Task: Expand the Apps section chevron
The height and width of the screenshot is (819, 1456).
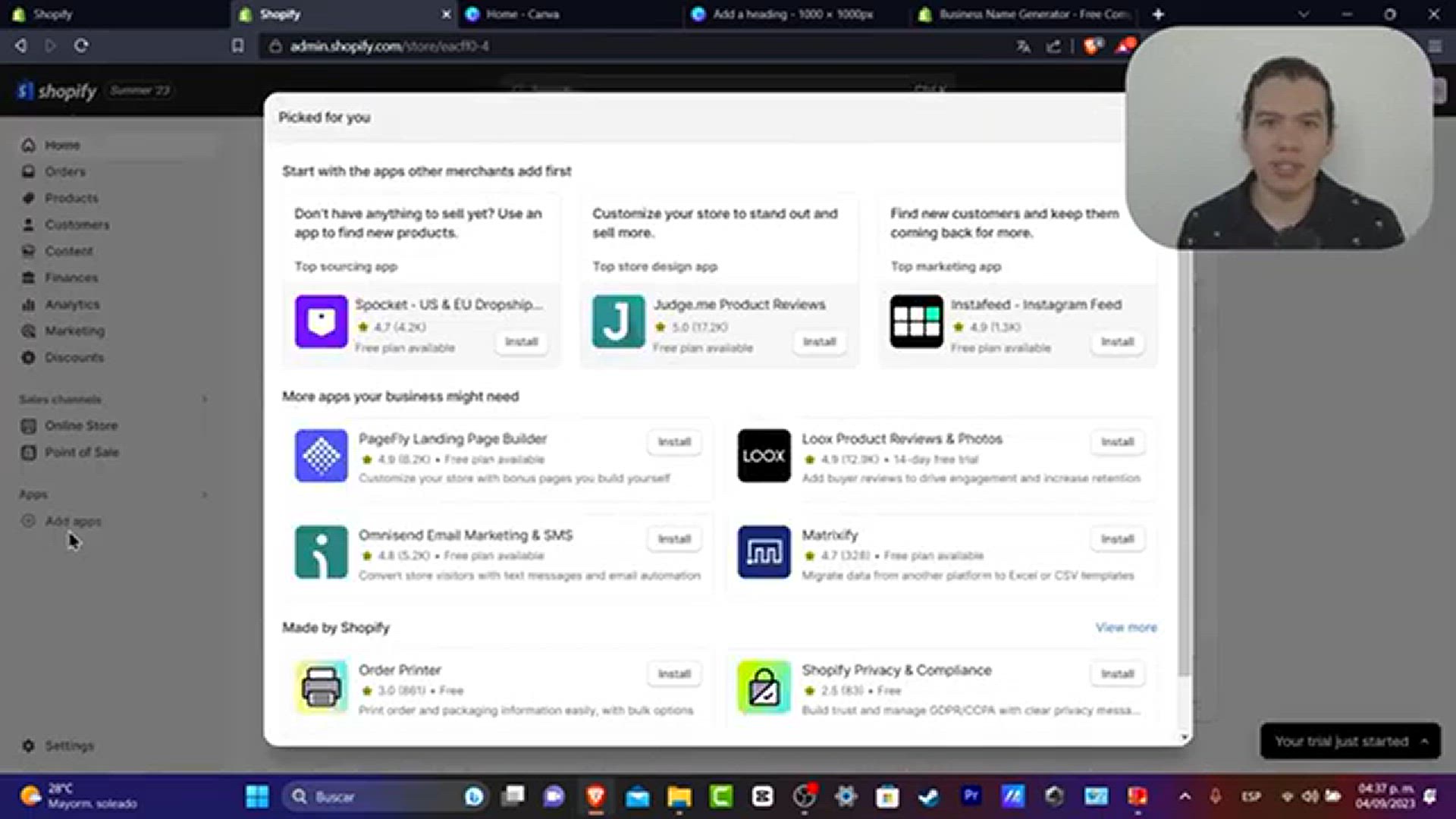Action: 204,494
